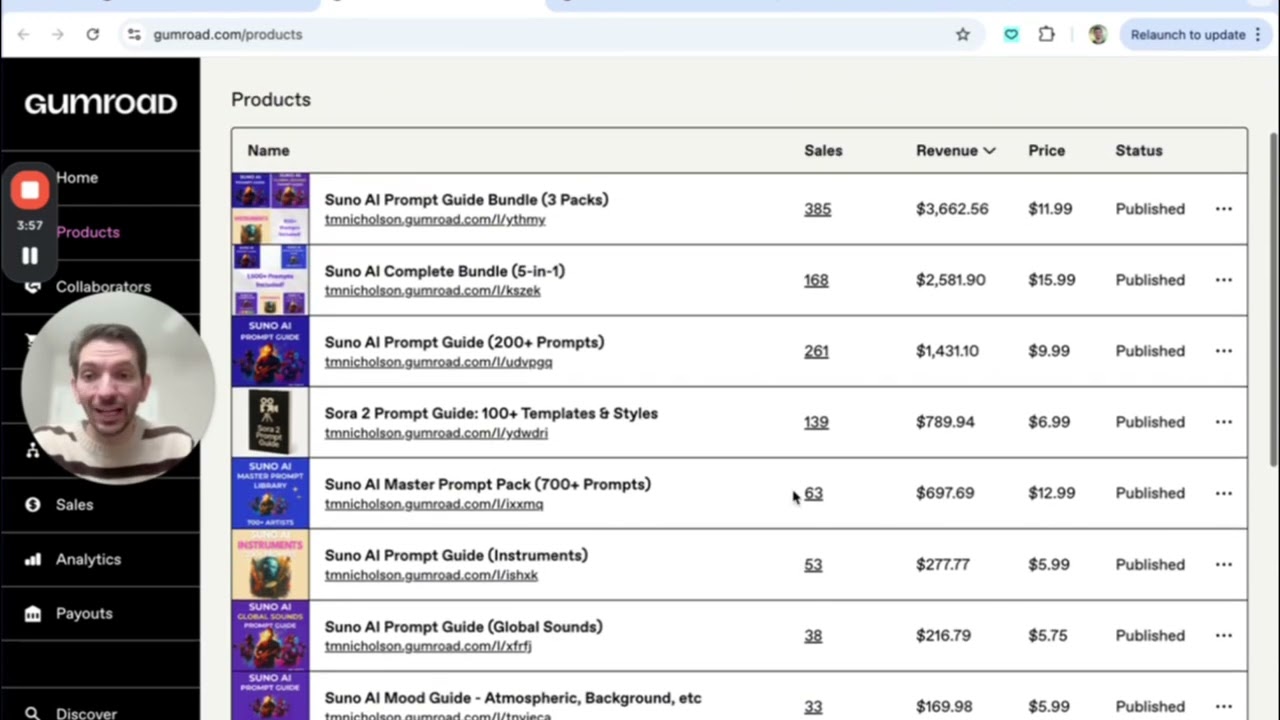Click the gumroad.com/l/ixxmq URL link
The width and height of the screenshot is (1280, 720).
point(434,504)
